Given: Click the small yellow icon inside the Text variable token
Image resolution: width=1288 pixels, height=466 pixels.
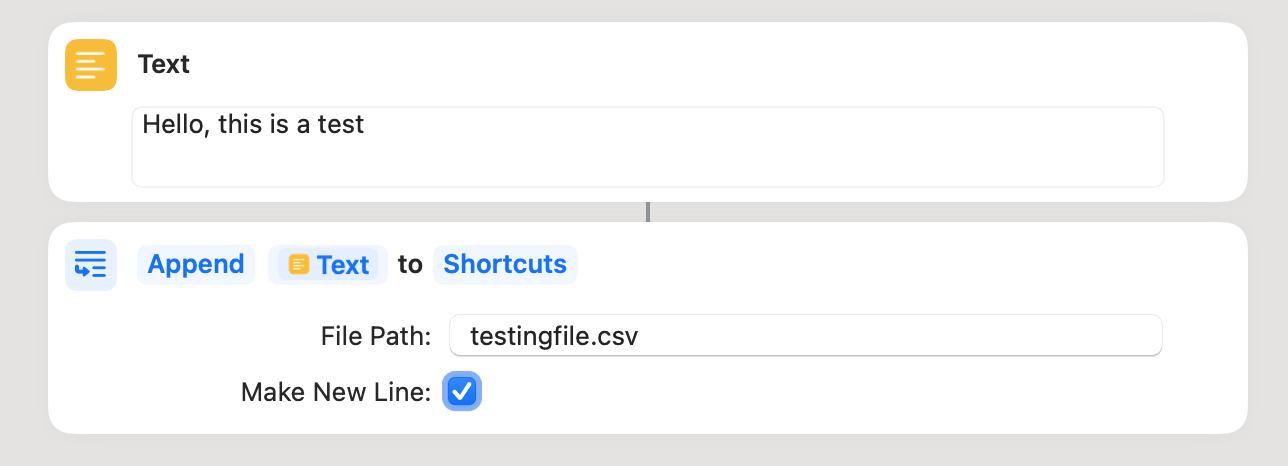Looking at the screenshot, I should 298,265.
